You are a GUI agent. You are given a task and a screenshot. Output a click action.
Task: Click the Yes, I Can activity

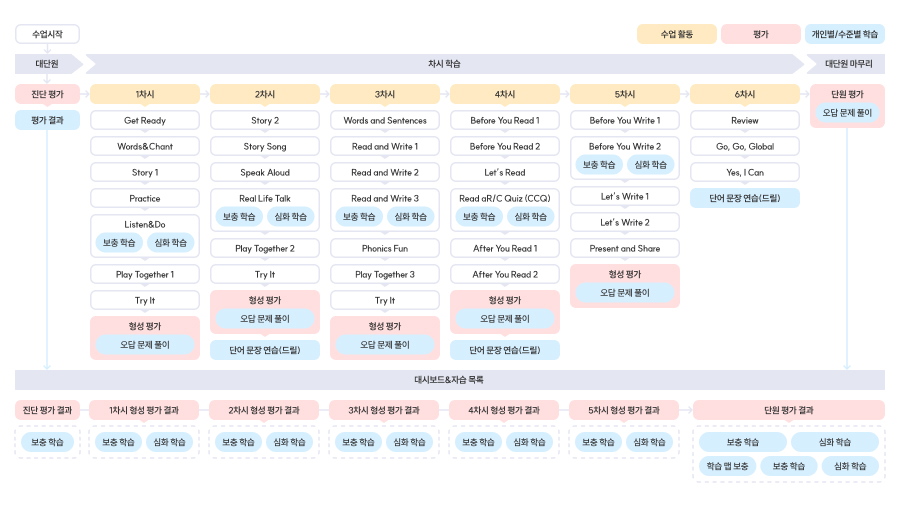[x=745, y=172]
